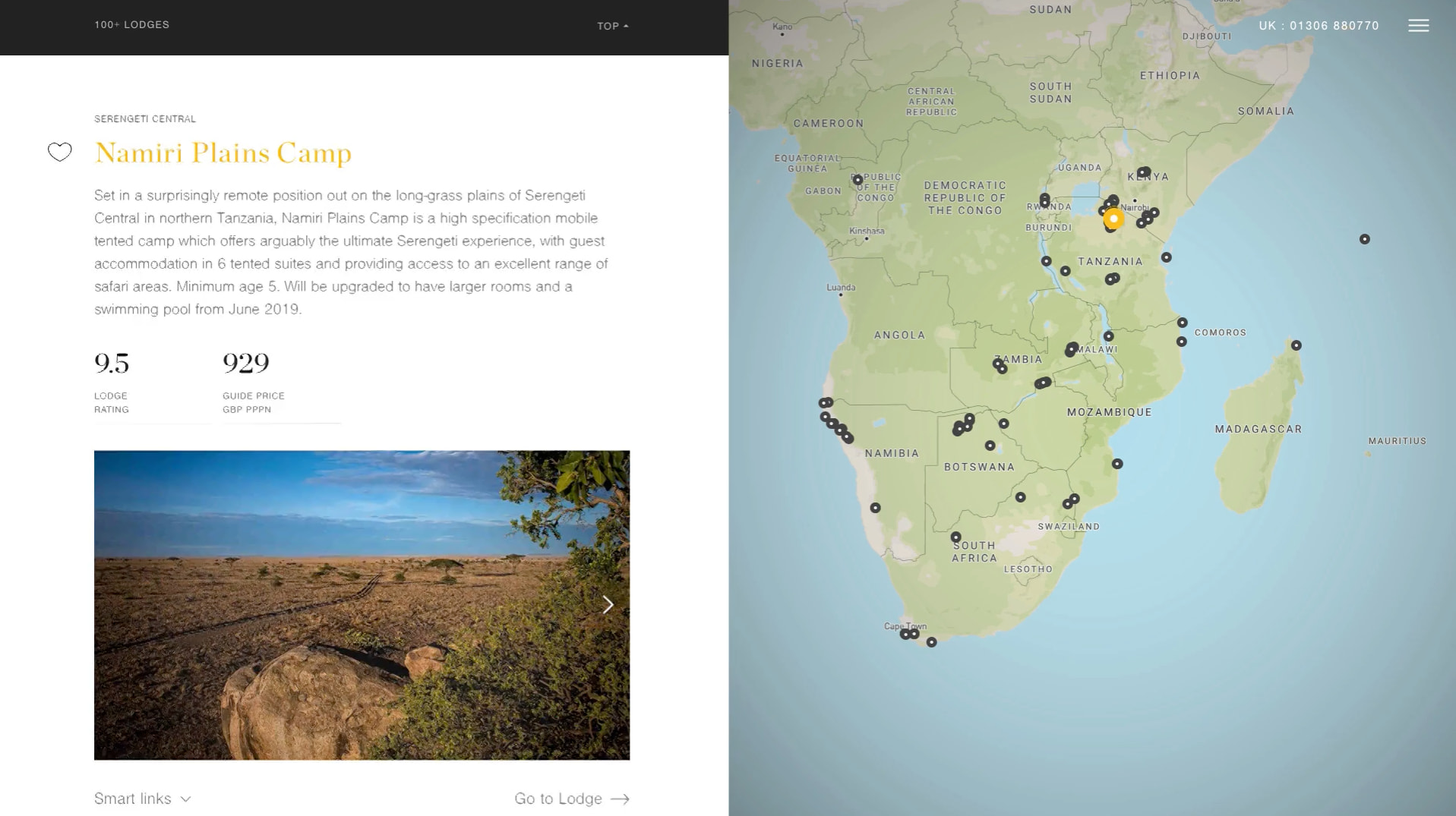
Task: Select the marker on Tanzania's east coast
Action: [1166, 257]
